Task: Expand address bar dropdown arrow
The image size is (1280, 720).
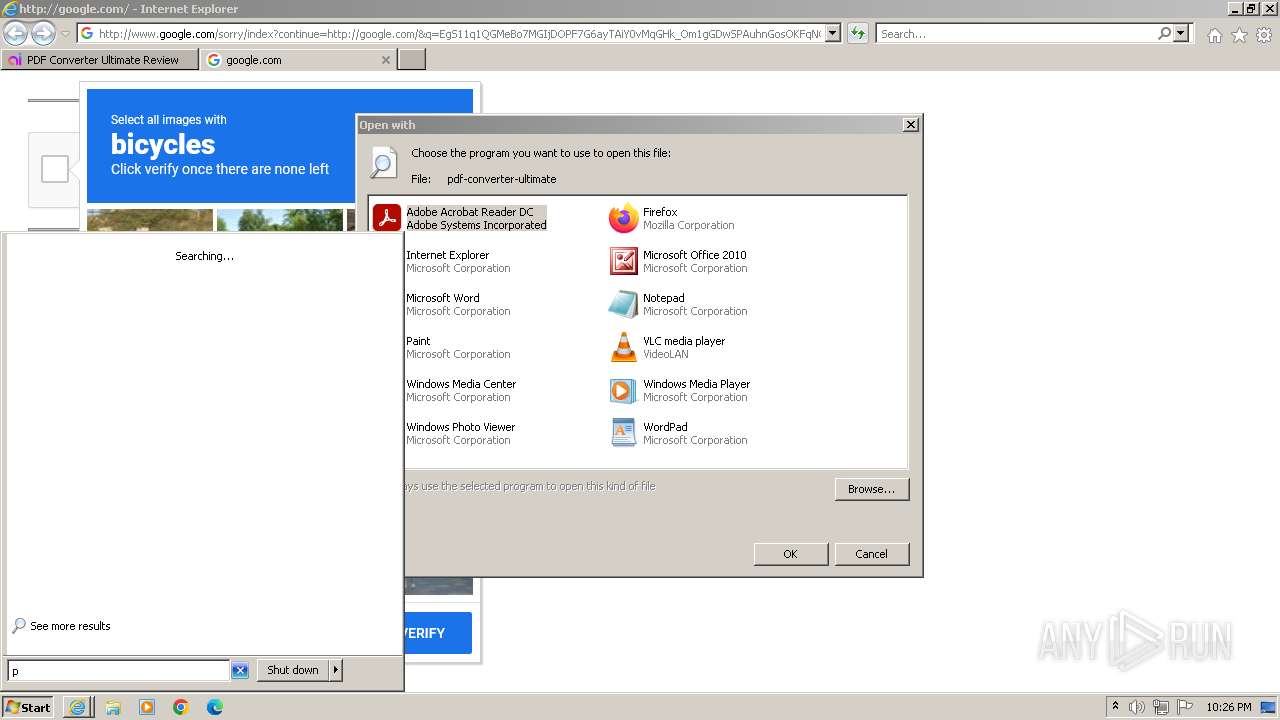Action: pos(832,33)
